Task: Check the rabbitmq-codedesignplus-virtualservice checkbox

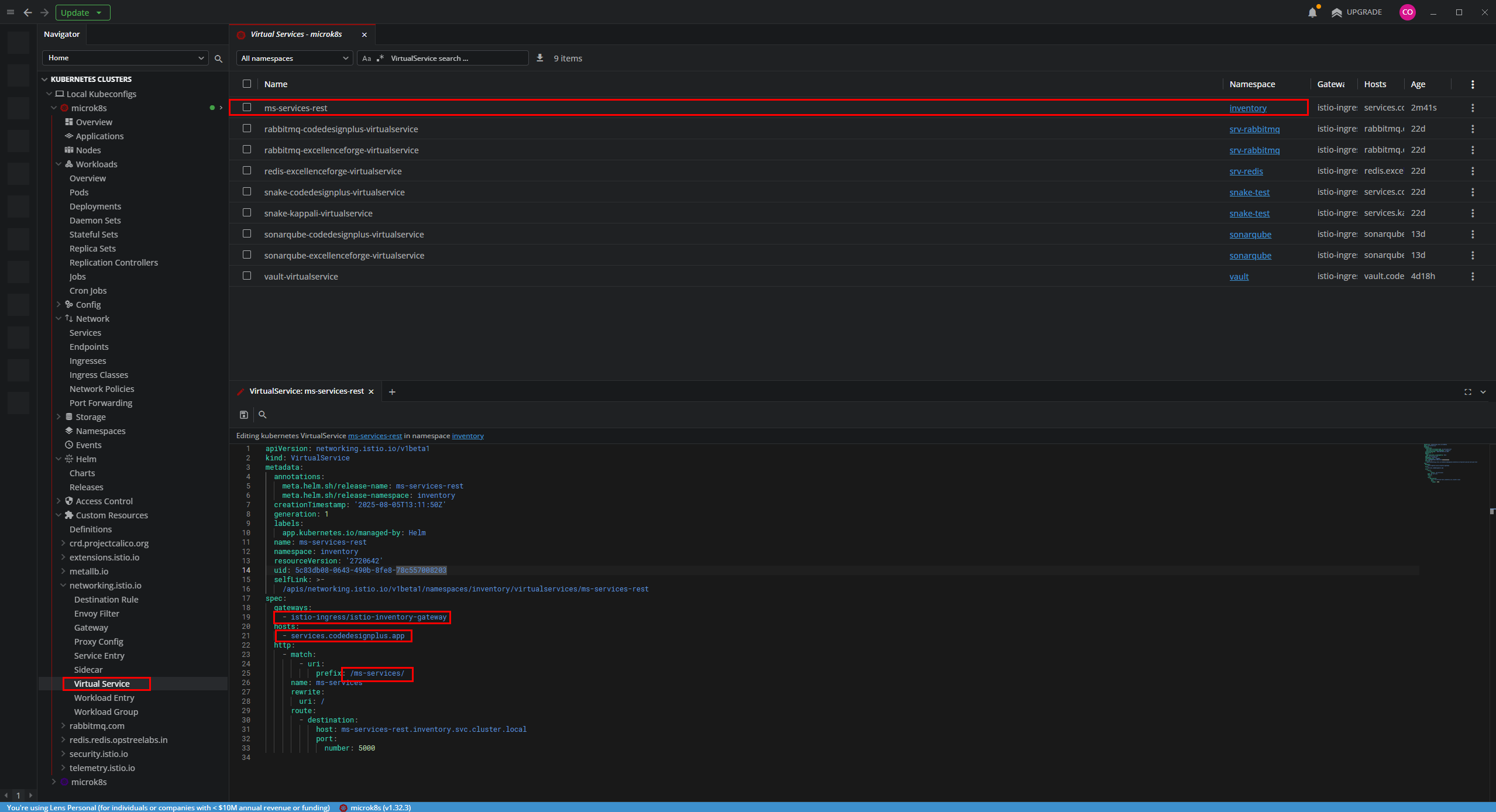Action: pyautogui.click(x=247, y=128)
